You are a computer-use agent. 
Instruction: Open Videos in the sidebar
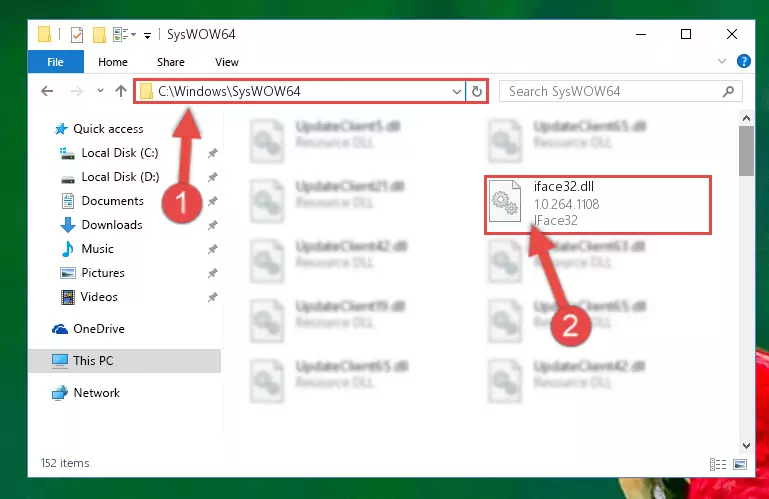[x=99, y=297]
